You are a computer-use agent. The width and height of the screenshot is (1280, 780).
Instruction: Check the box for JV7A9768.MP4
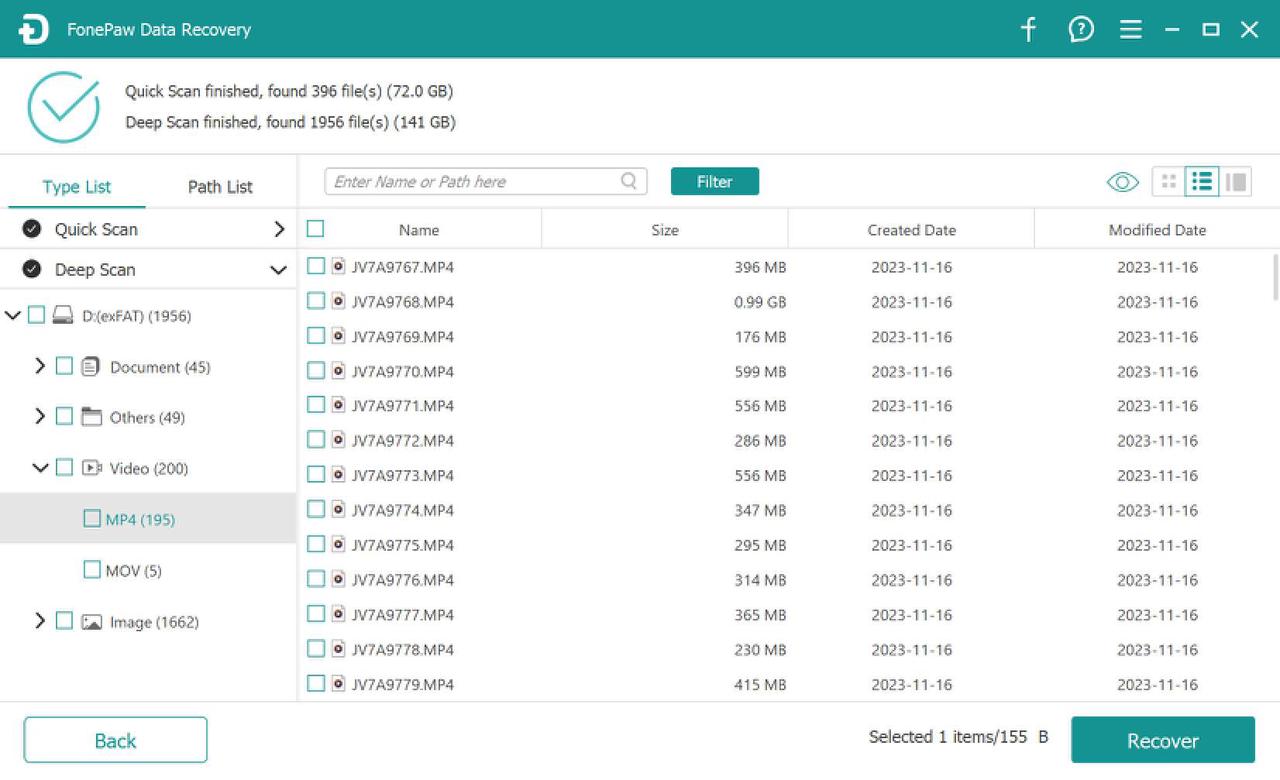(315, 301)
